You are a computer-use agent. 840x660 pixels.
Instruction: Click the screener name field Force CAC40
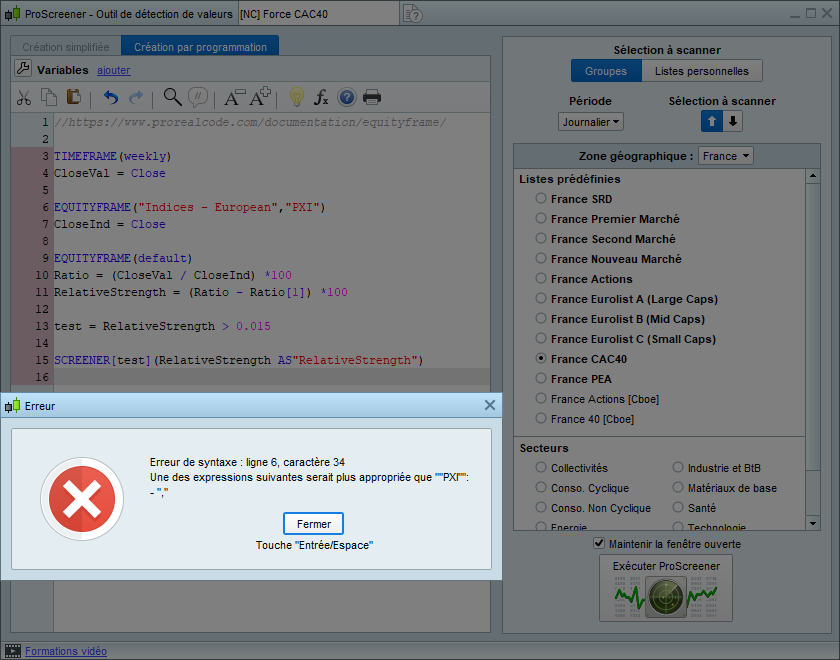click(x=318, y=14)
